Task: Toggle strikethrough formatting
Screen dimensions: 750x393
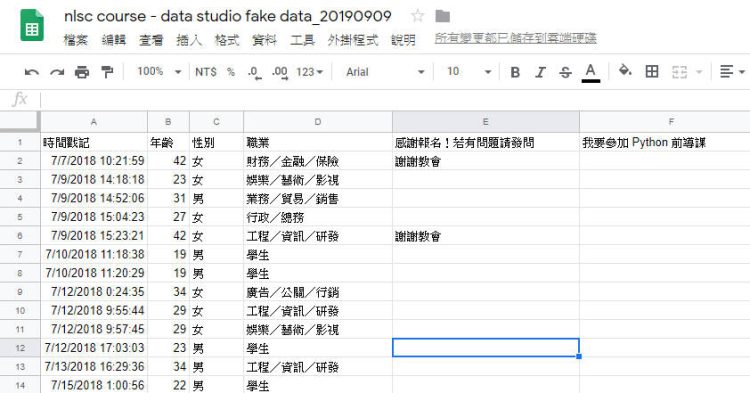Action: tap(565, 72)
